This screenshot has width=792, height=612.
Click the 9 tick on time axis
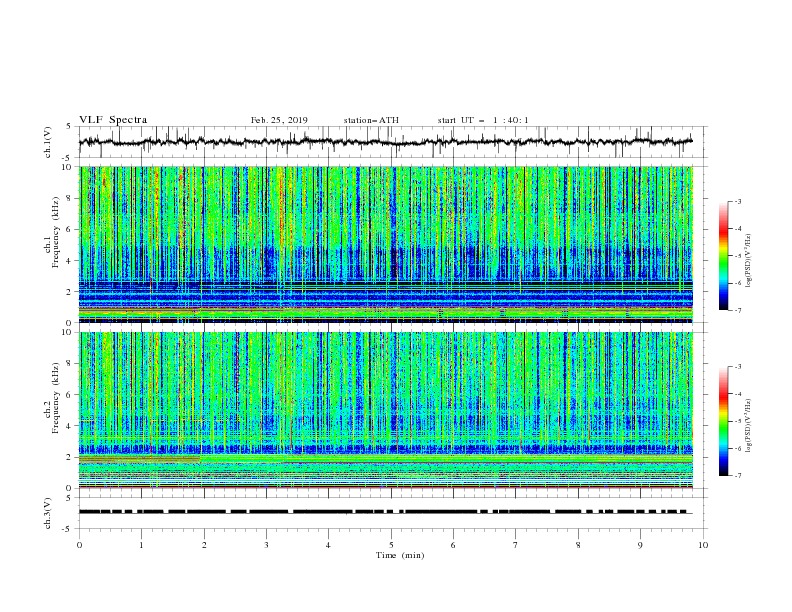(x=640, y=545)
